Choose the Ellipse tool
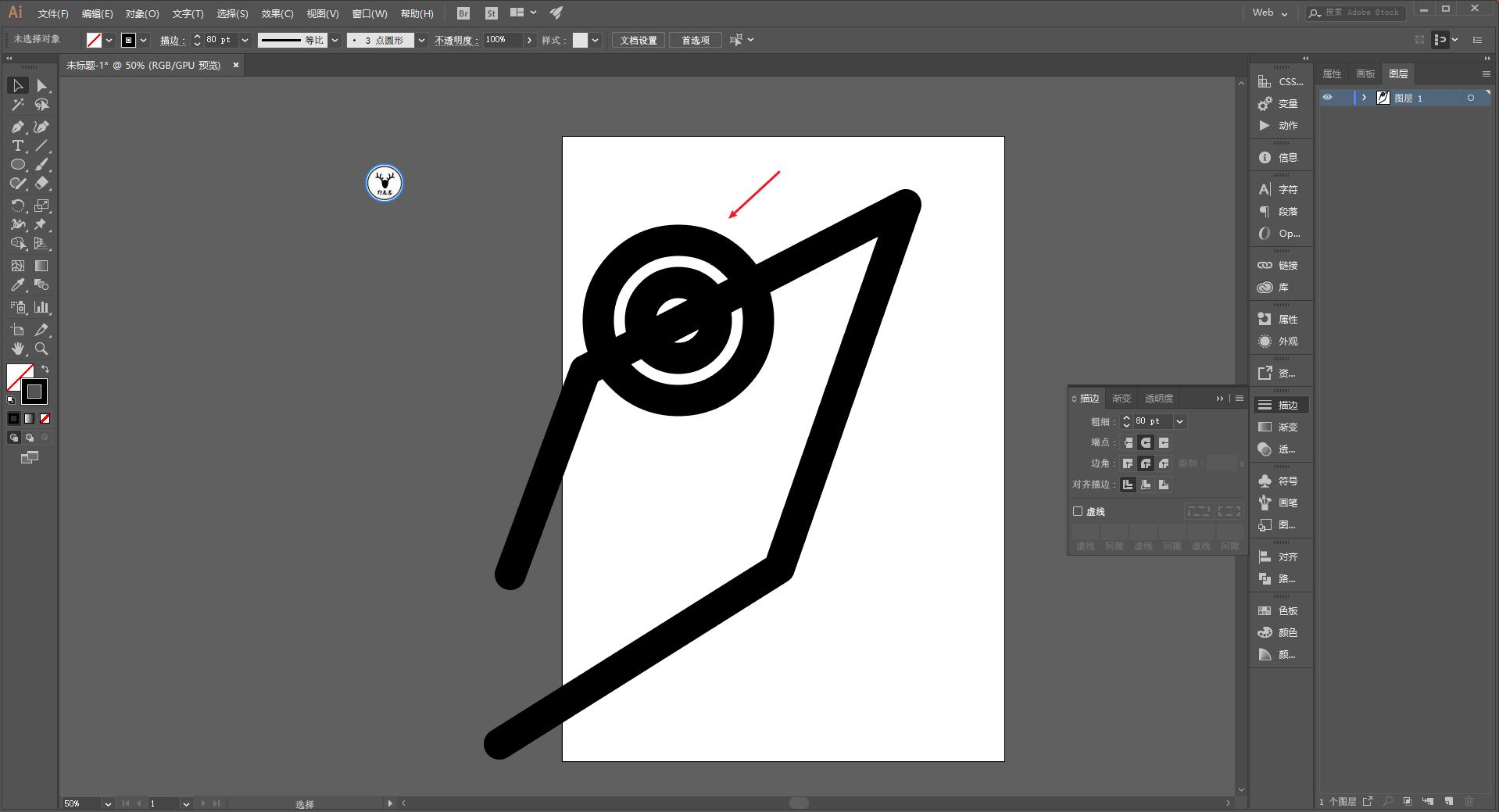Image resolution: width=1499 pixels, height=812 pixels. pyautogui.click(x=17, y=165)
